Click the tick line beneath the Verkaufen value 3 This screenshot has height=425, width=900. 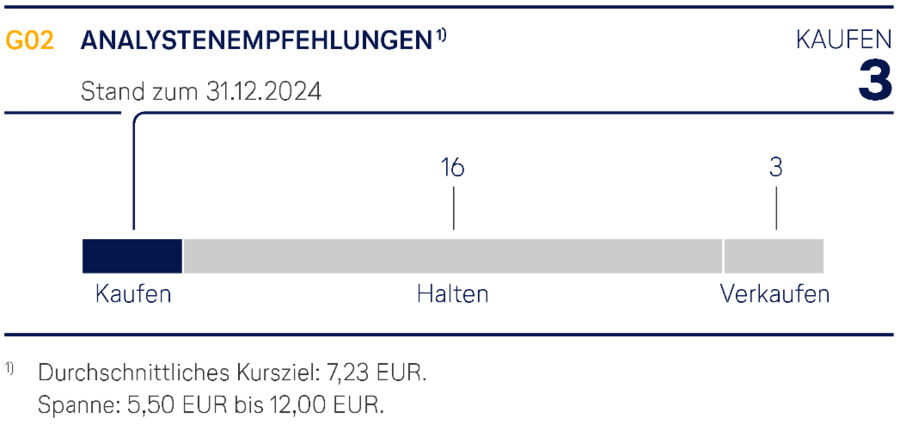(776, 209)
